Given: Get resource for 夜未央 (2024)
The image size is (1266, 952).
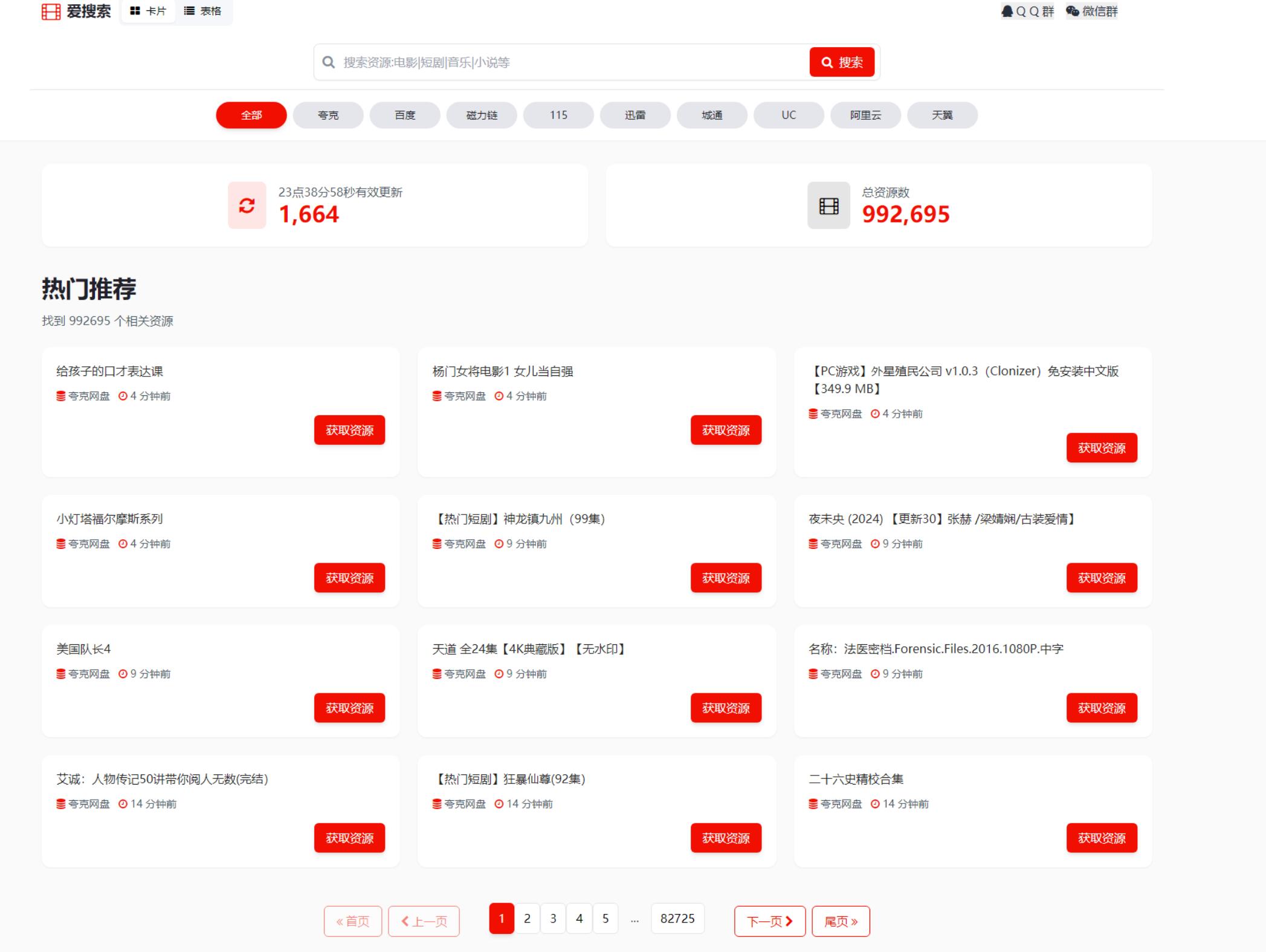Looking at the screenshot, I should 1102,577.
